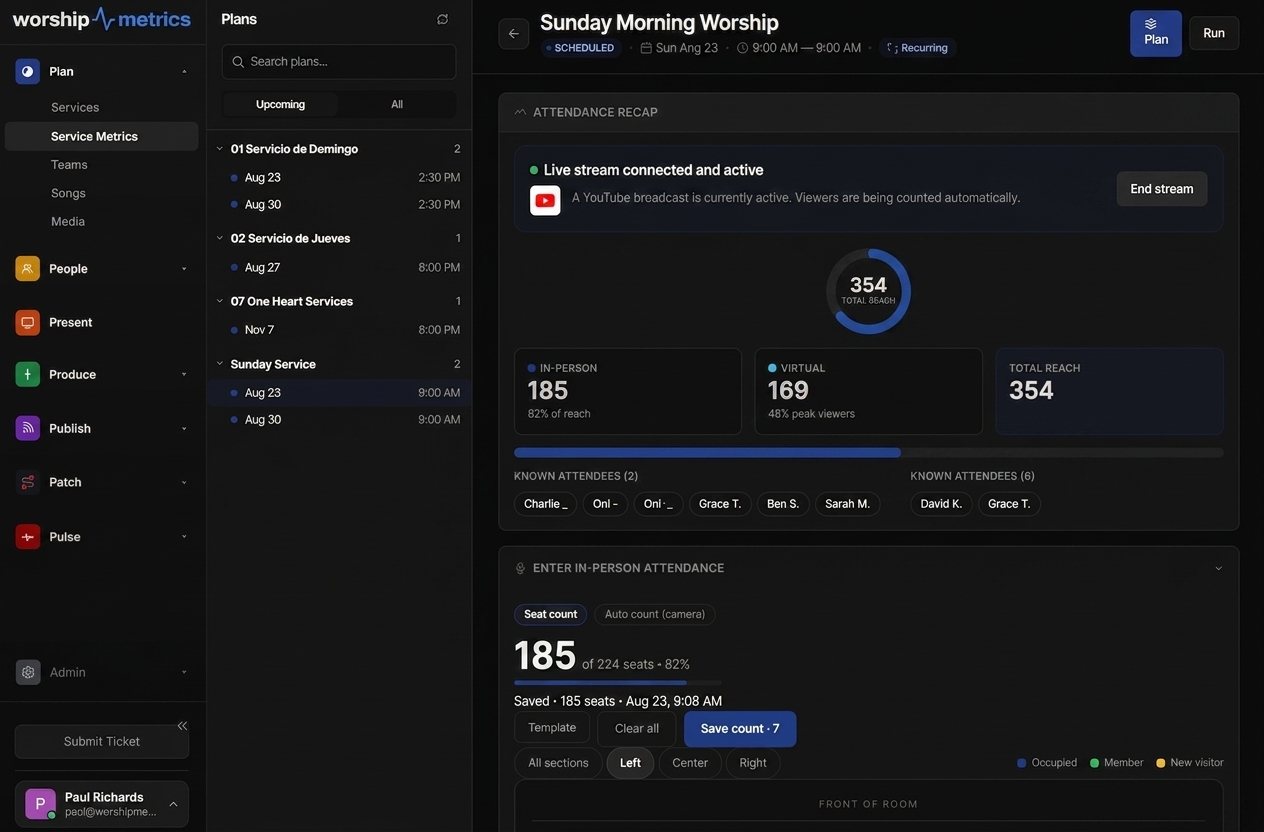The width and height of the screenshot is (1264, 832).
Task: Go back using the arrow button
Action: pos(514,33)
